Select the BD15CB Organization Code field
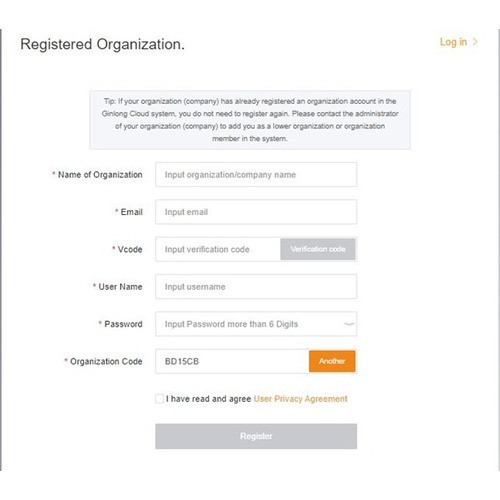The height and width of the screenshot is (500, 500). pos(232,361)
